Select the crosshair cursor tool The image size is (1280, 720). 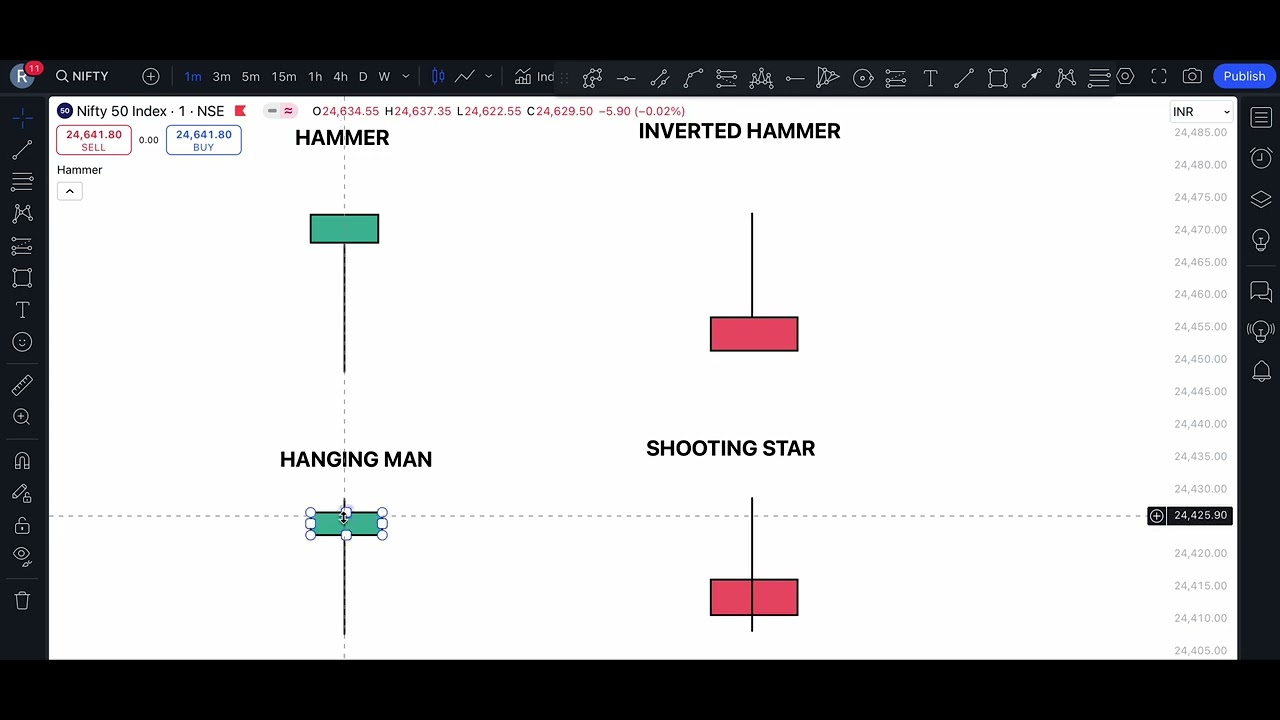pos(22,118)
